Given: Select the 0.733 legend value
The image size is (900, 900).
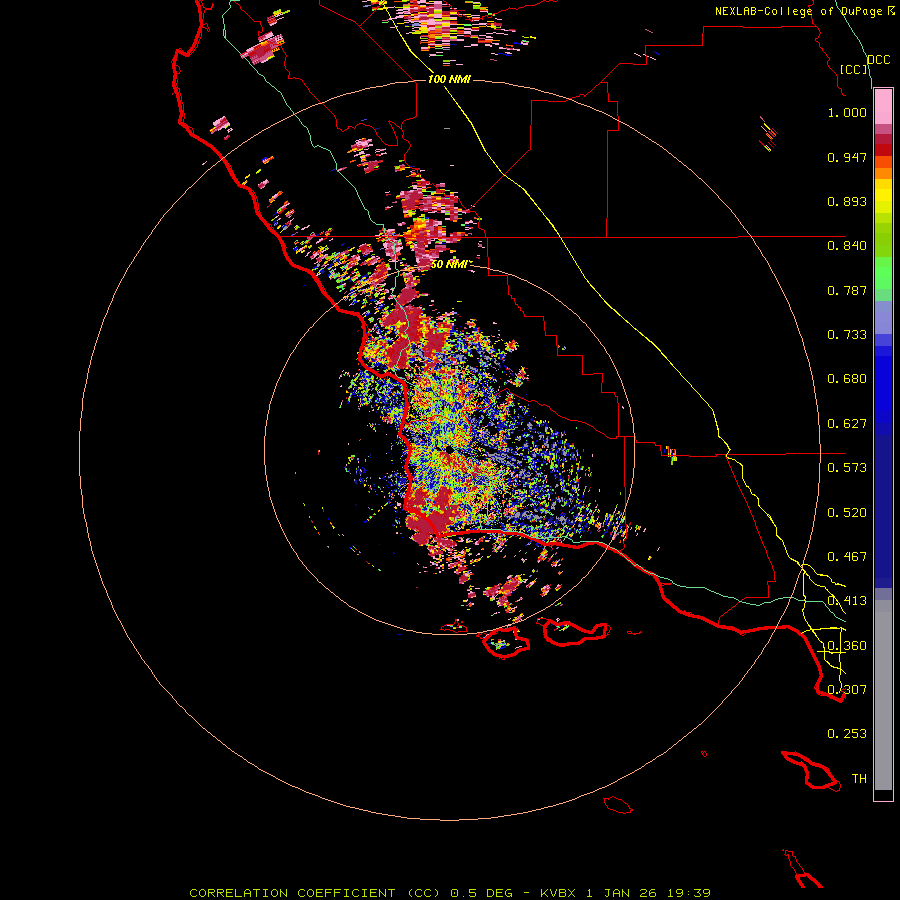Looking at the screenshot, I should (x=847, y=335).
